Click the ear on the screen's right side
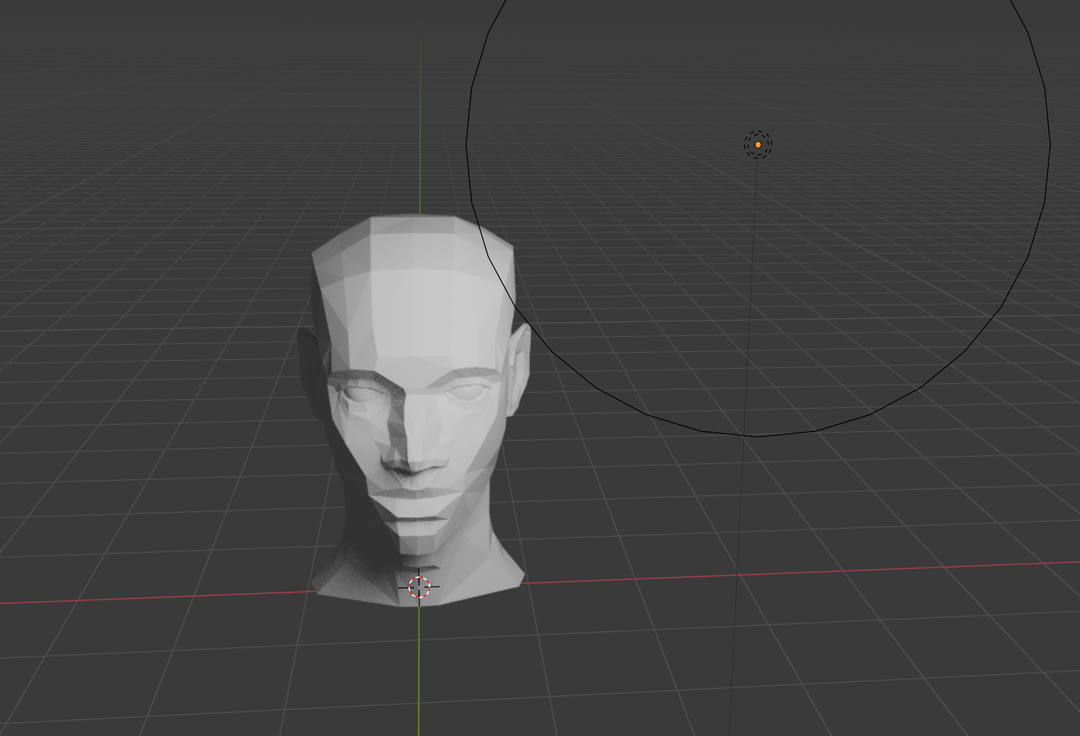The height and width of the screenshot is (736, 1080). (519, 365)
